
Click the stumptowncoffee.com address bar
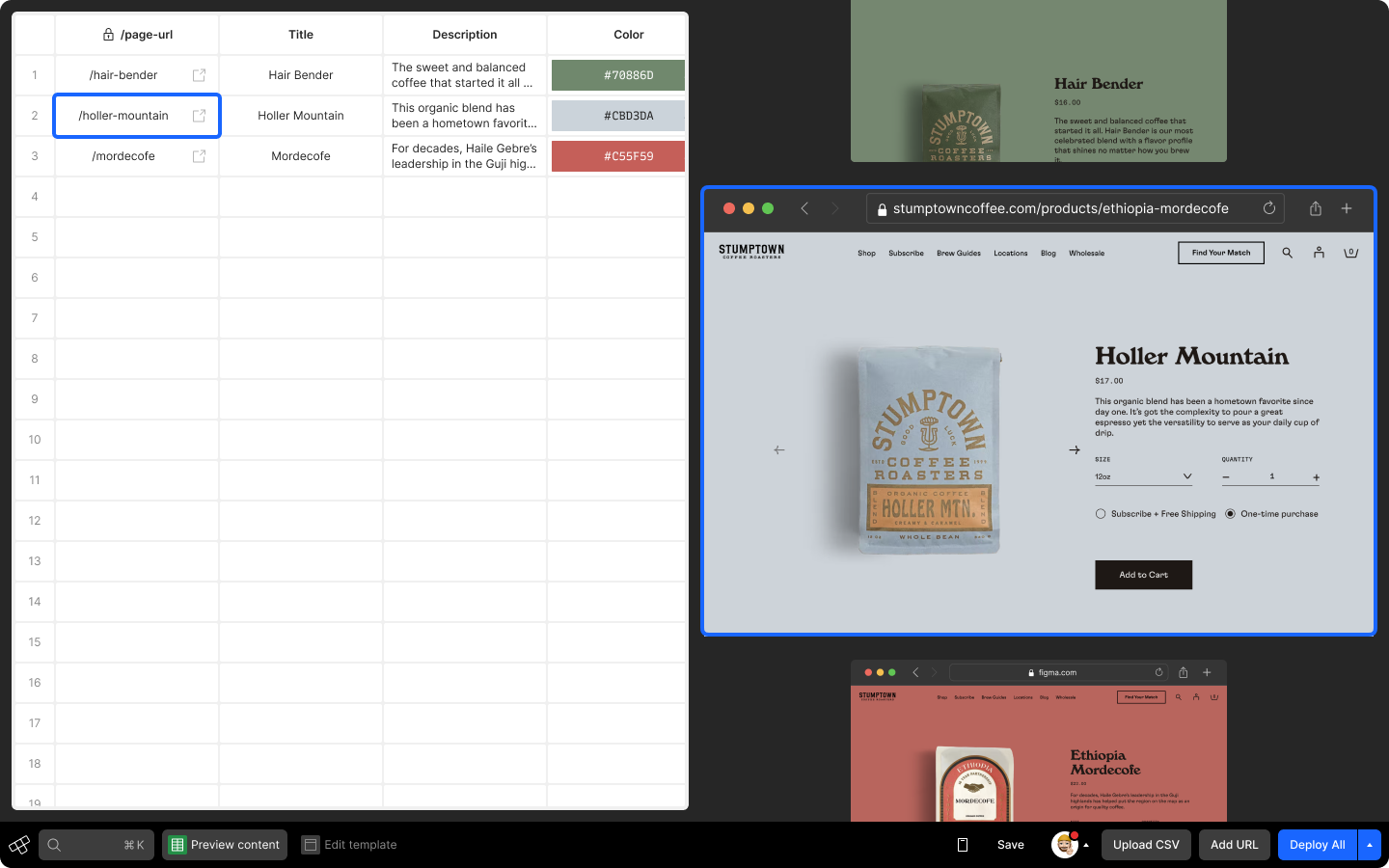pyautogui.click(x=1076, y=208)
